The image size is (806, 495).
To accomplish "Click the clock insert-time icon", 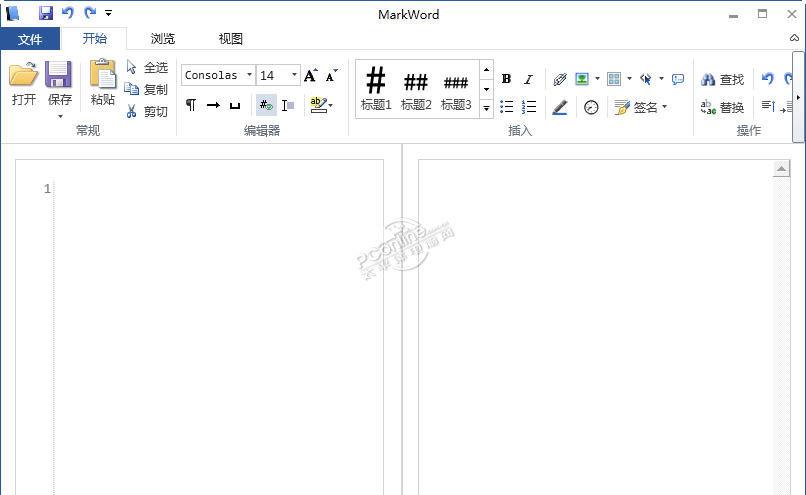I will tap(591, 107).
